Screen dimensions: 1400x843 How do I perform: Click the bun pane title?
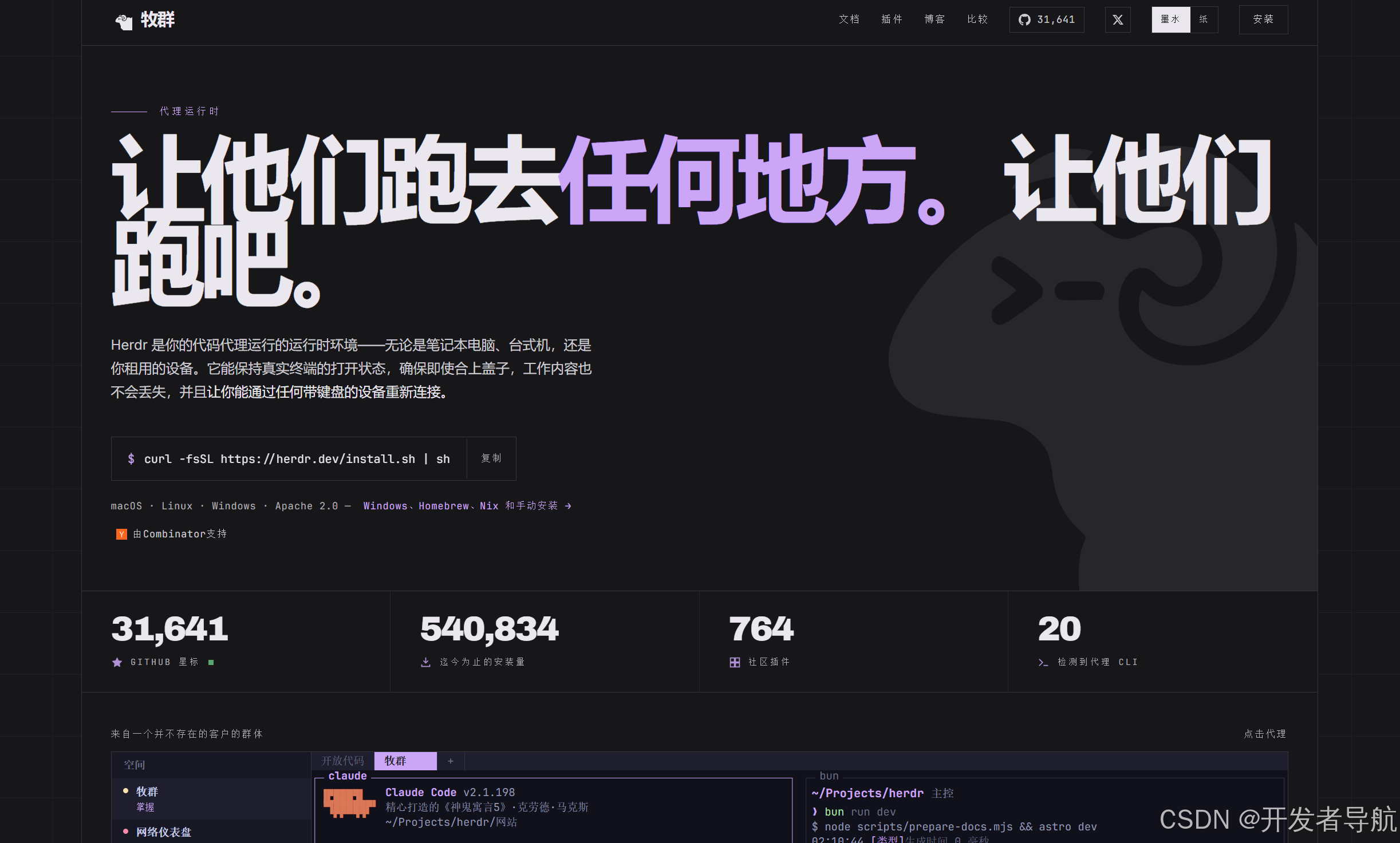829,776
